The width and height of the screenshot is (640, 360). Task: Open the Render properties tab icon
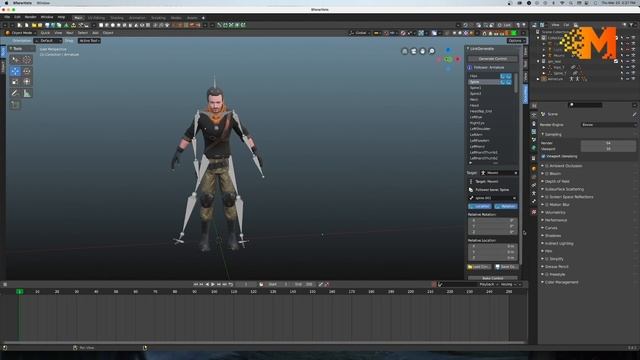[x=534, y=115]
